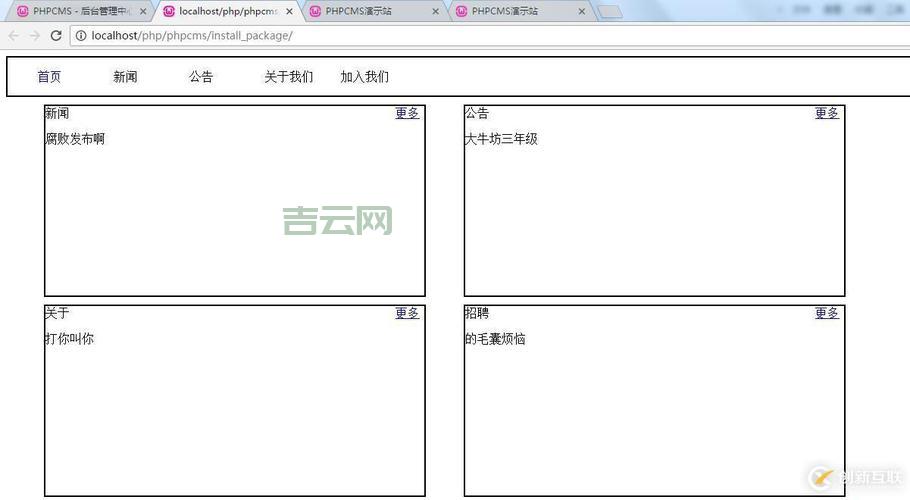Click the browser forward arrow

34,35
